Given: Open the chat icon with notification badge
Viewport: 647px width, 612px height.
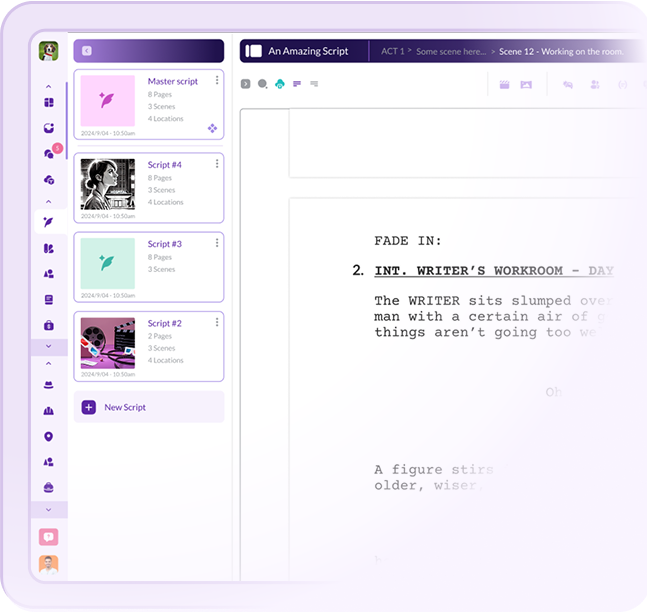Looking at the screenshot, I should 48,153.
